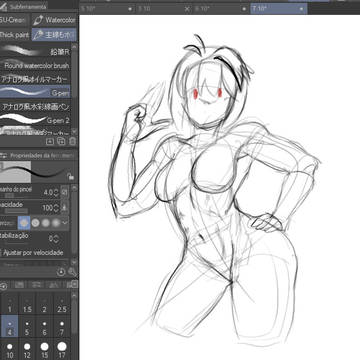Click the Subferramenta panel icon
Viewport: 360px width, 360px height.
(x=4, y=6)
